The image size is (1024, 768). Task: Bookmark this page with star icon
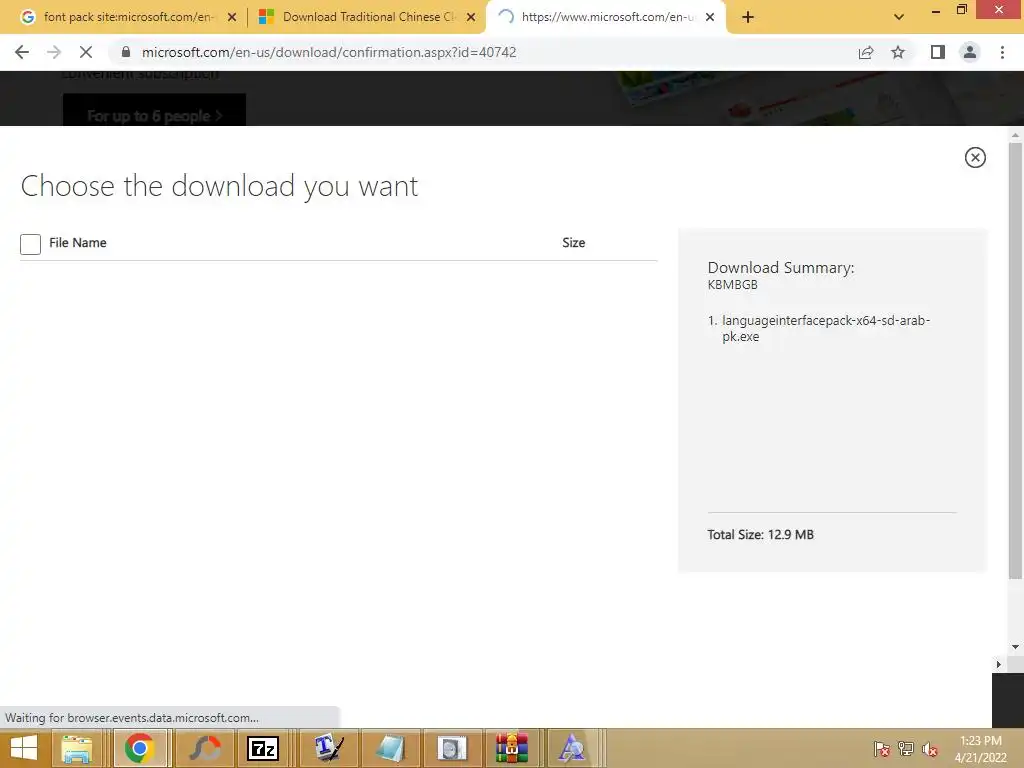tap(898, 52)
